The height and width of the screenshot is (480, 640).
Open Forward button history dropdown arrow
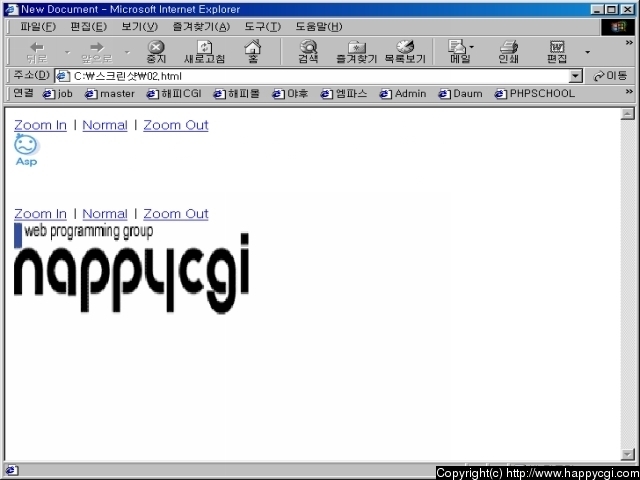[x=127, y=52]
